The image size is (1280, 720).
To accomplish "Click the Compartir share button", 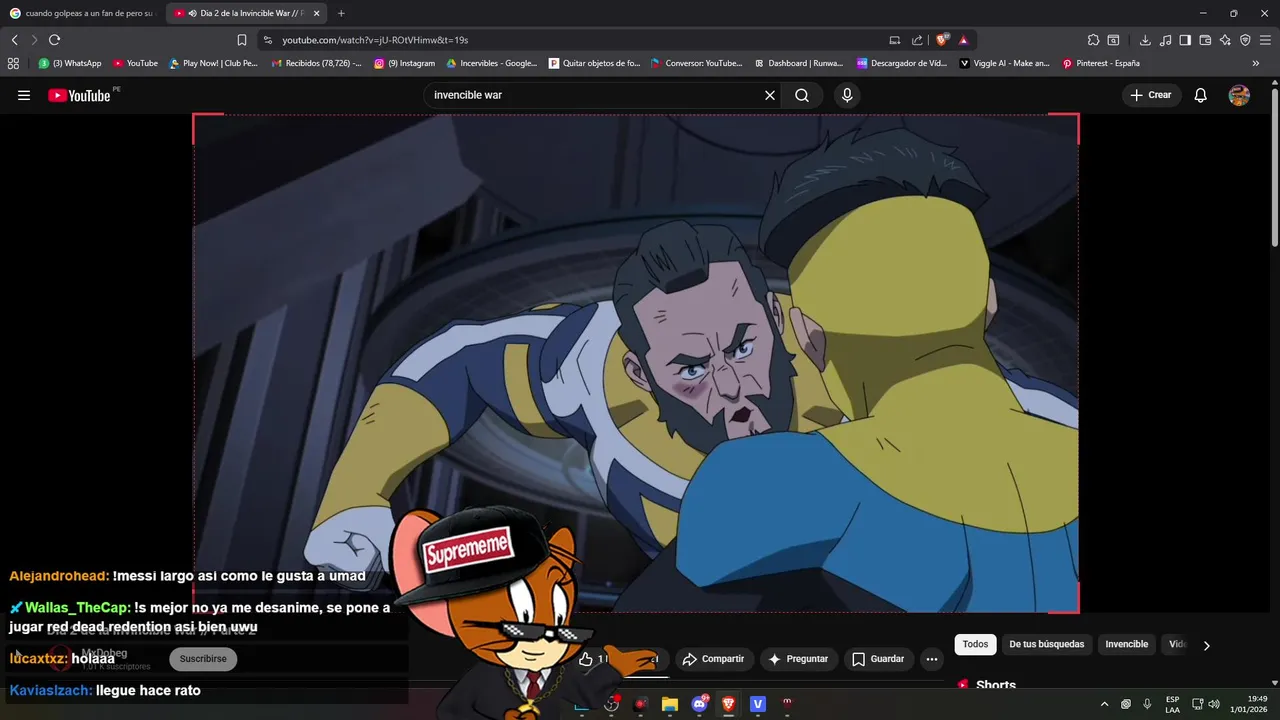I will (x=713, y=659).
